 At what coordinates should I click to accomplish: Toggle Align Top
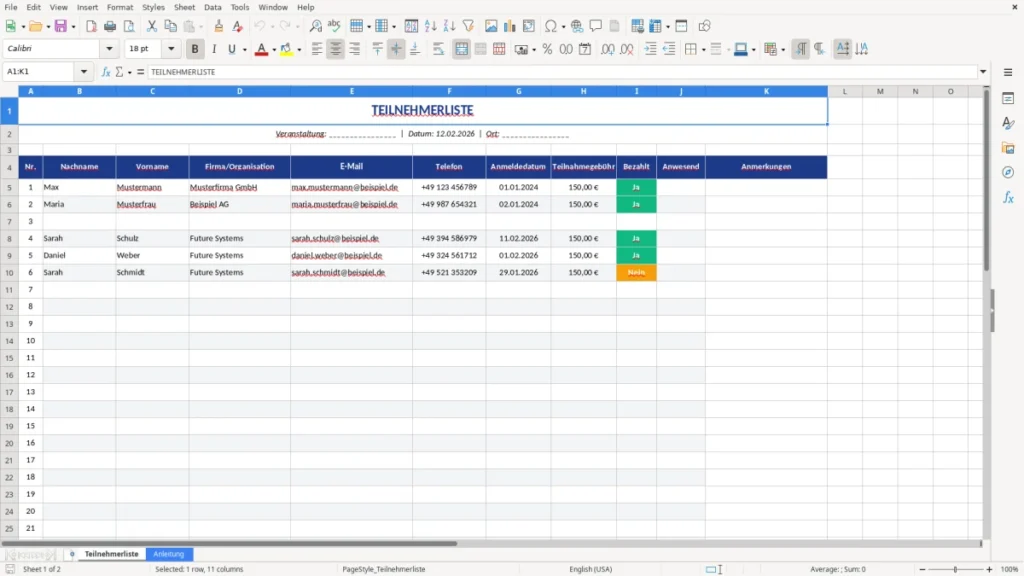pyautogui.click(x=377, y=49)
